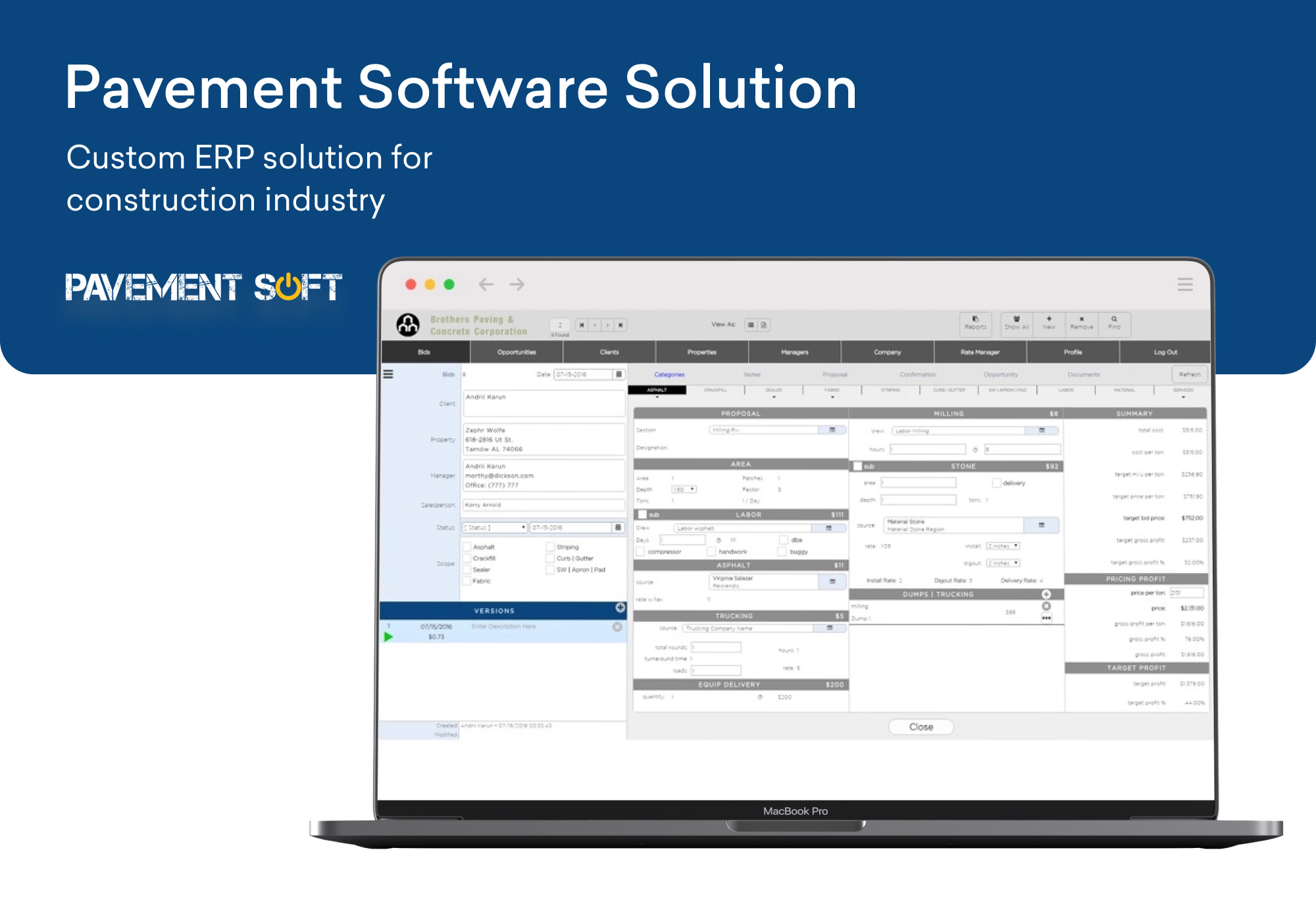1316x921 pixels.
Task: Enable the Striping scope checkbox
Action: click(x=550, y=547)
